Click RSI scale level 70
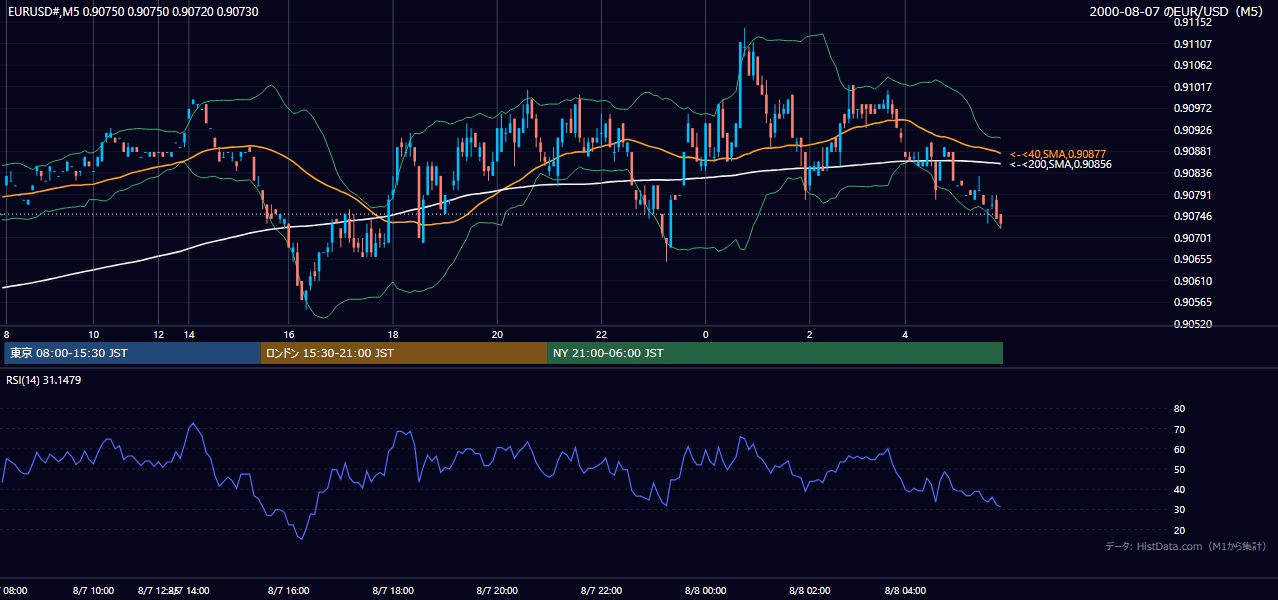The width and height of the screenshot is (1278, 600). [1179, 429]
